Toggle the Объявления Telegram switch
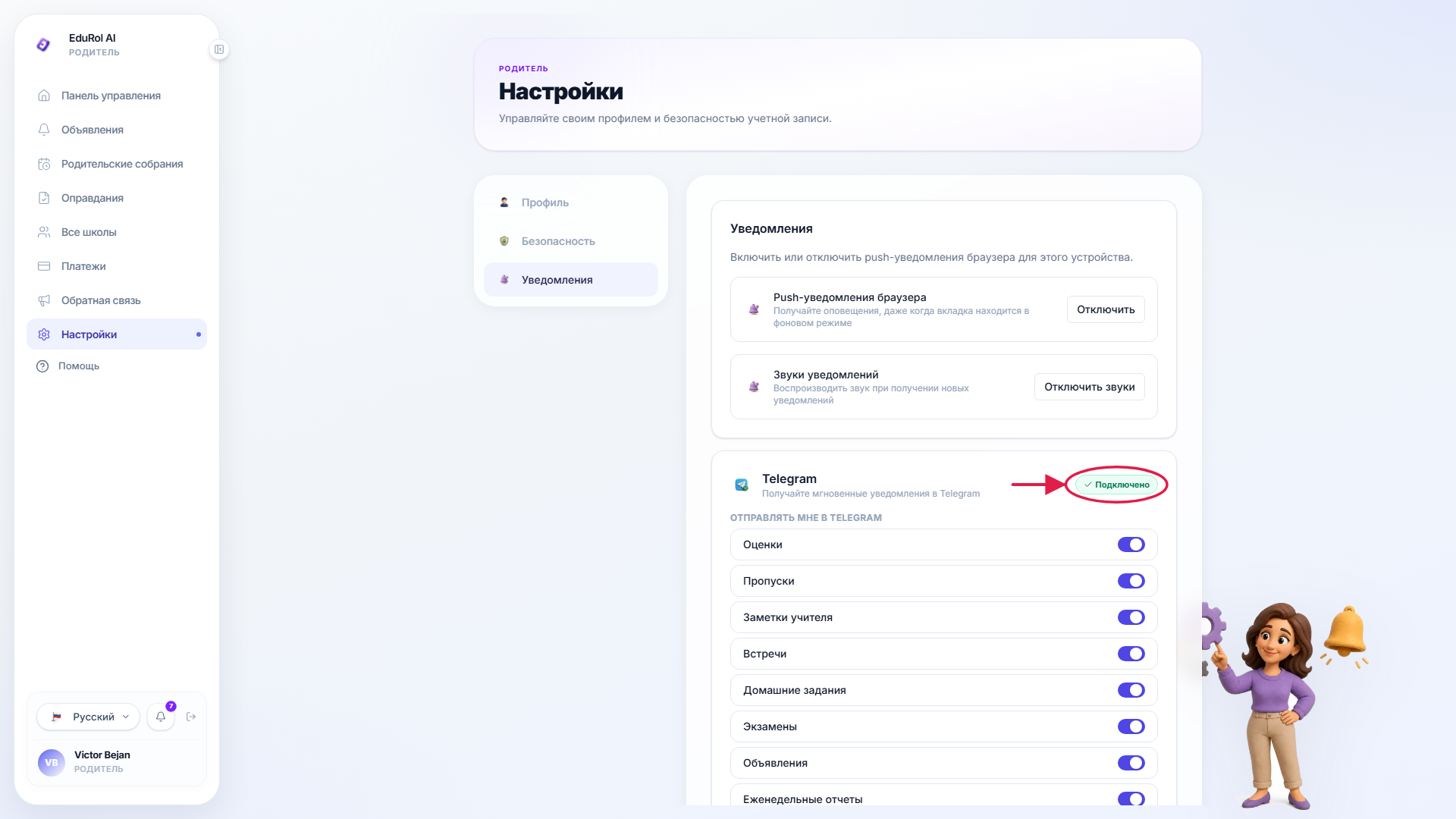This screenshot has height=819, width=1456. click(1131, 763)
